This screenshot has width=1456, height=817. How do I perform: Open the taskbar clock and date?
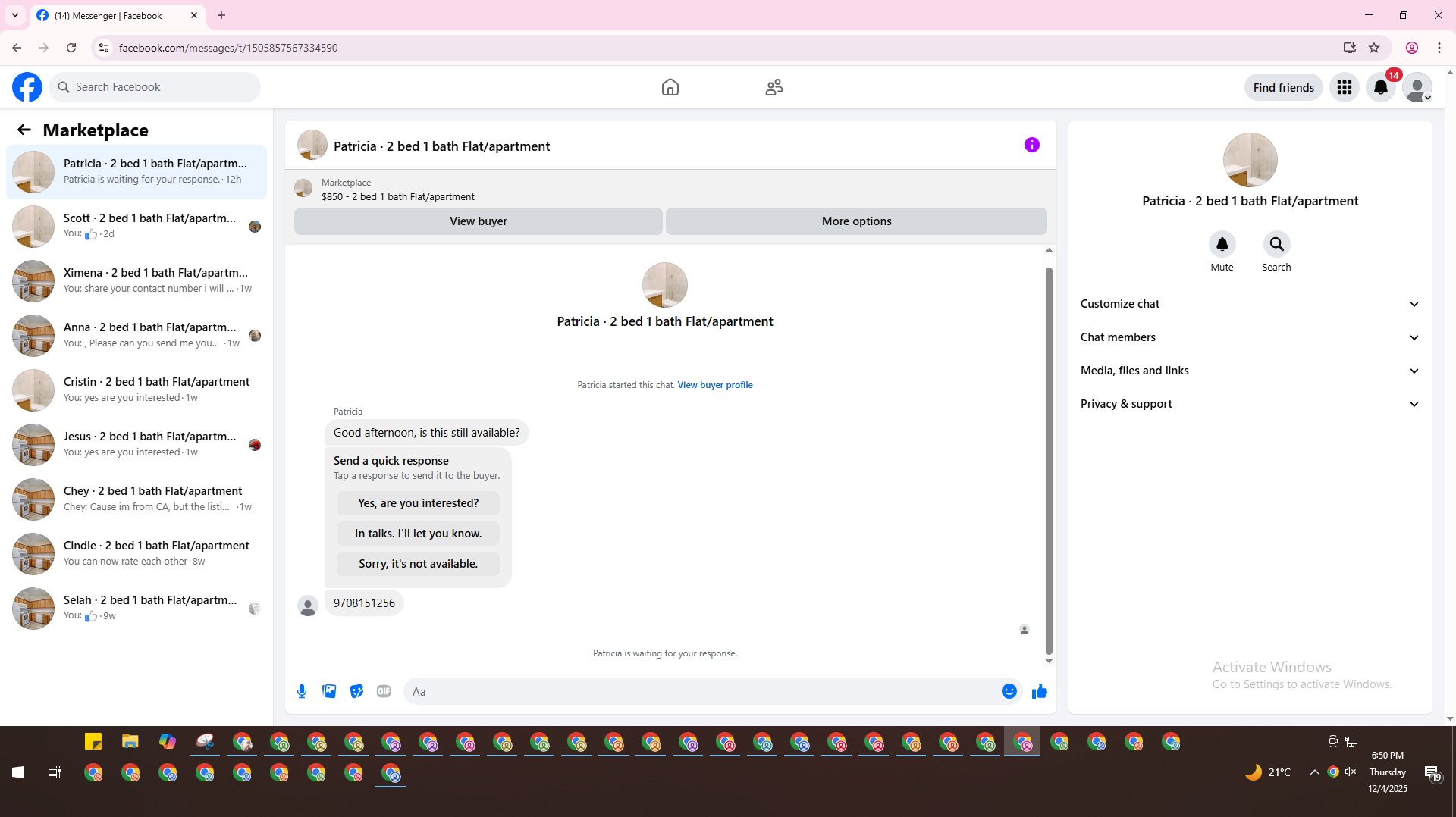point(1387,772)
